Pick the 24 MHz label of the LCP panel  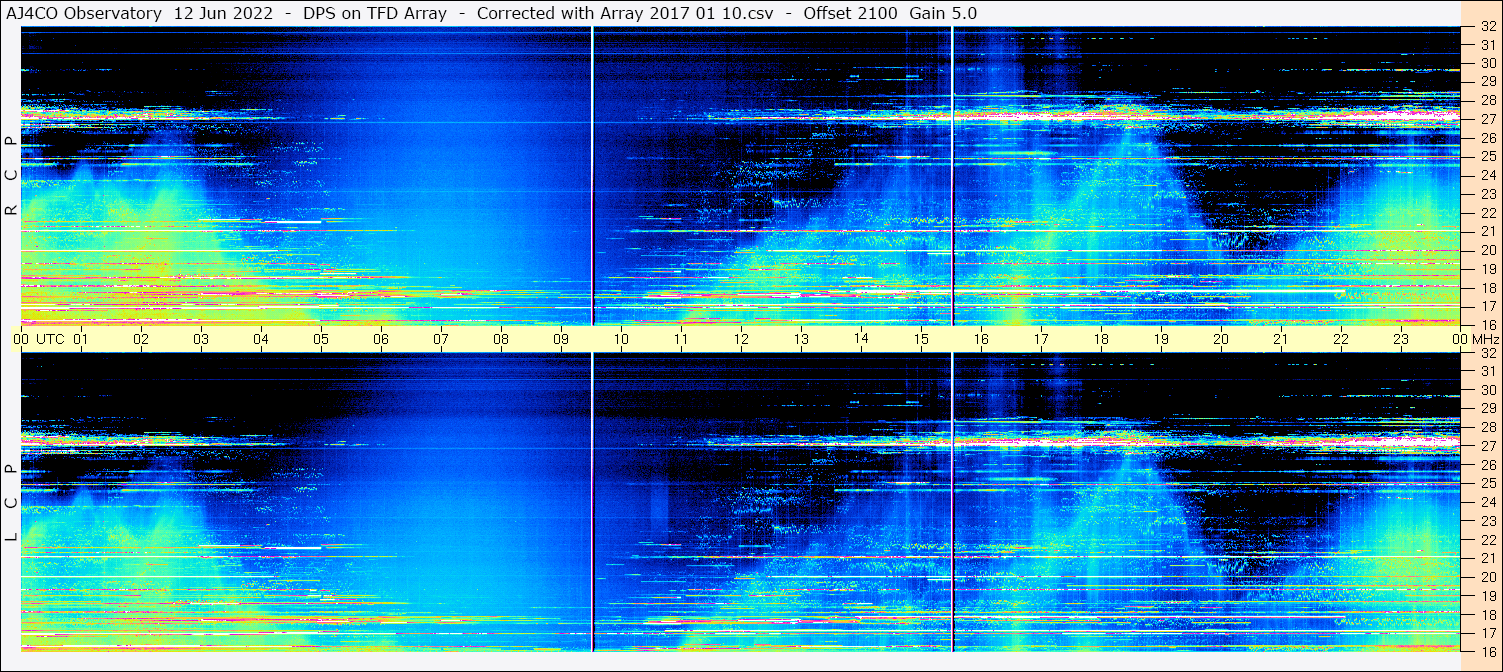1487,502
